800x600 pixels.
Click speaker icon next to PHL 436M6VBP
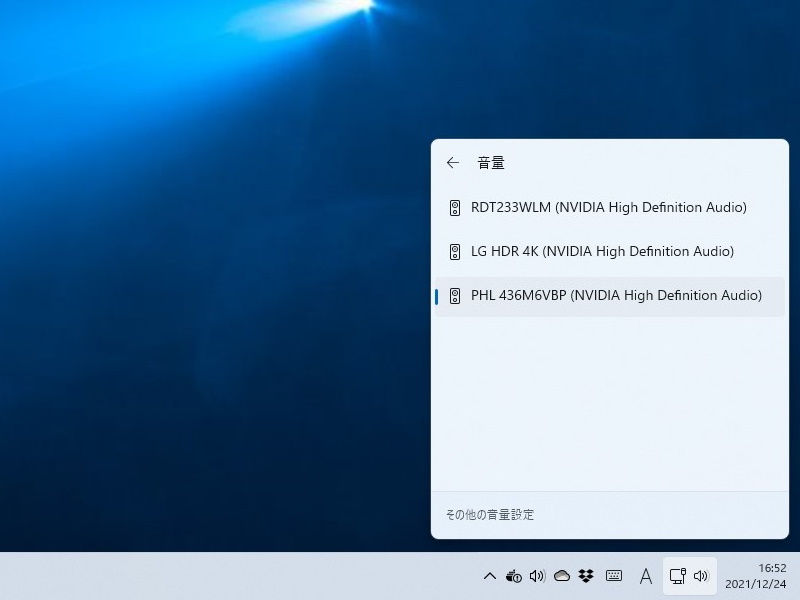[x=455, y=296]
